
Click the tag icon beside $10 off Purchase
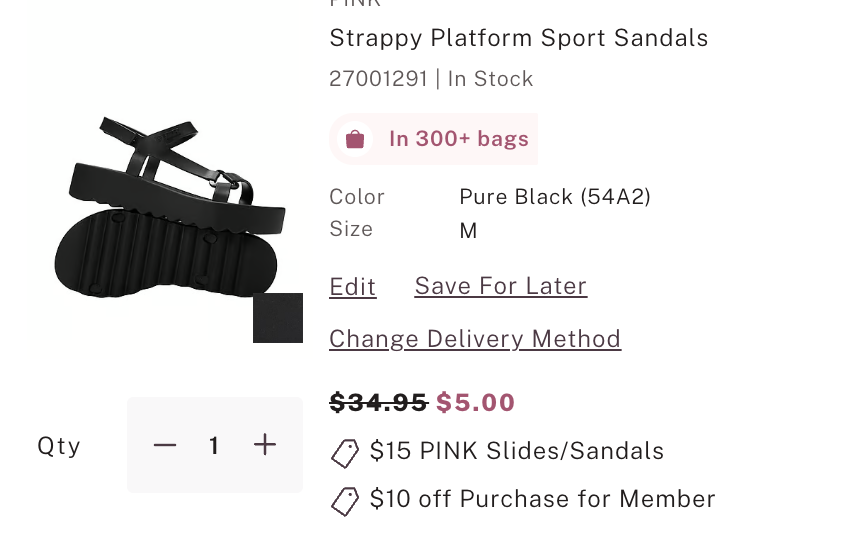tap(345, 500)
